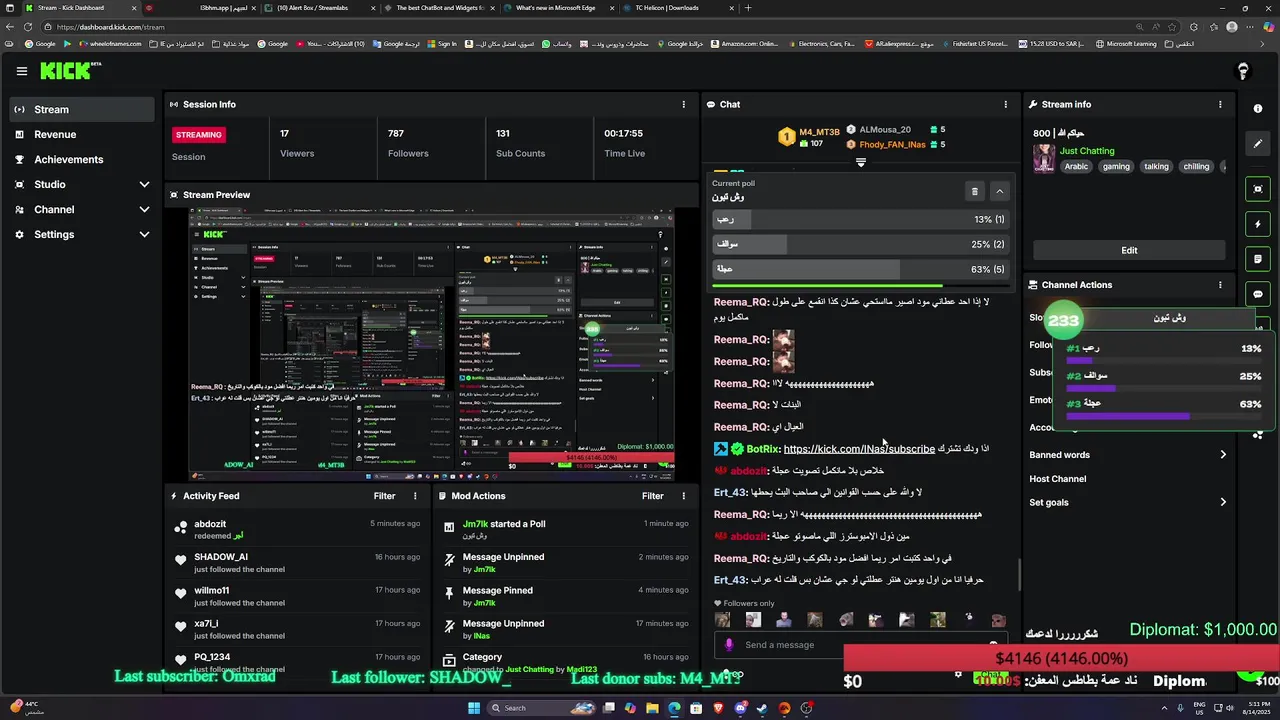Expand the Banned words chevron

point(1223,455)
